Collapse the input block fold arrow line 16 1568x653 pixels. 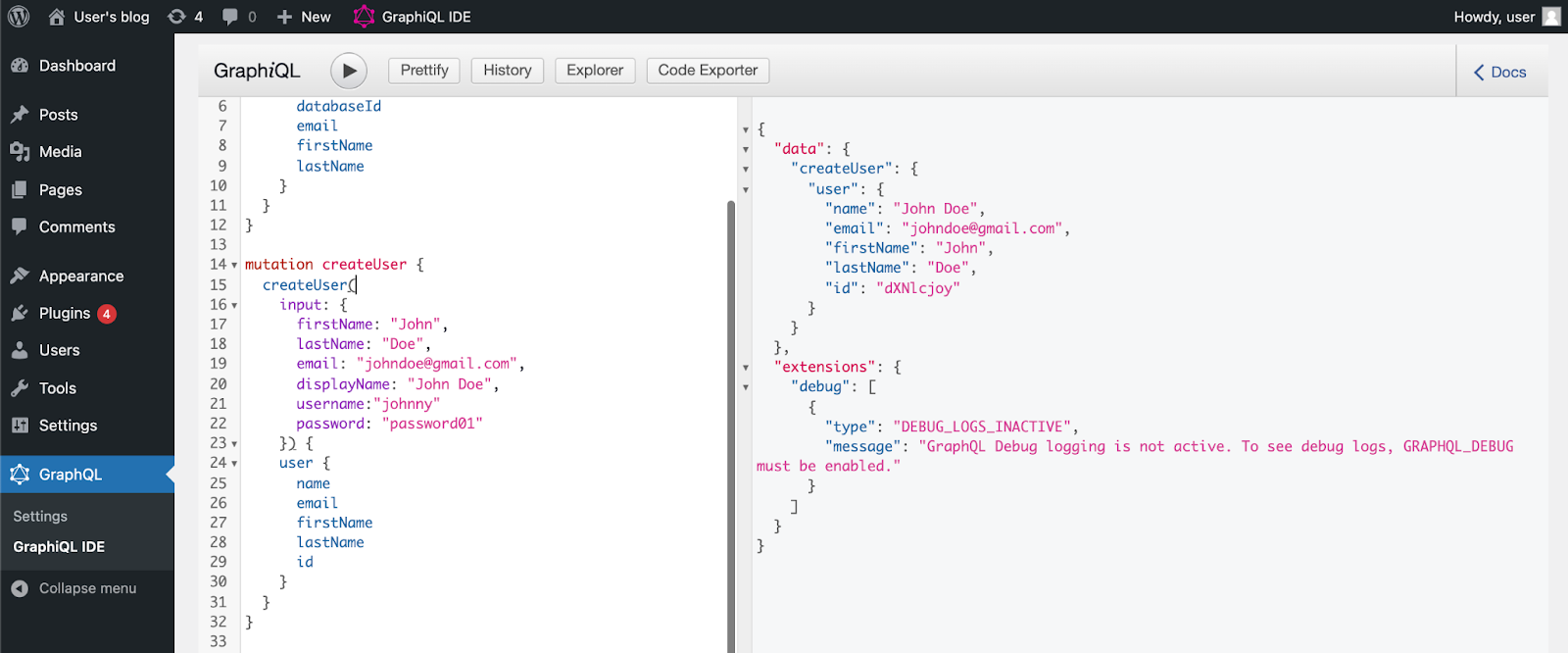point(234,305)
